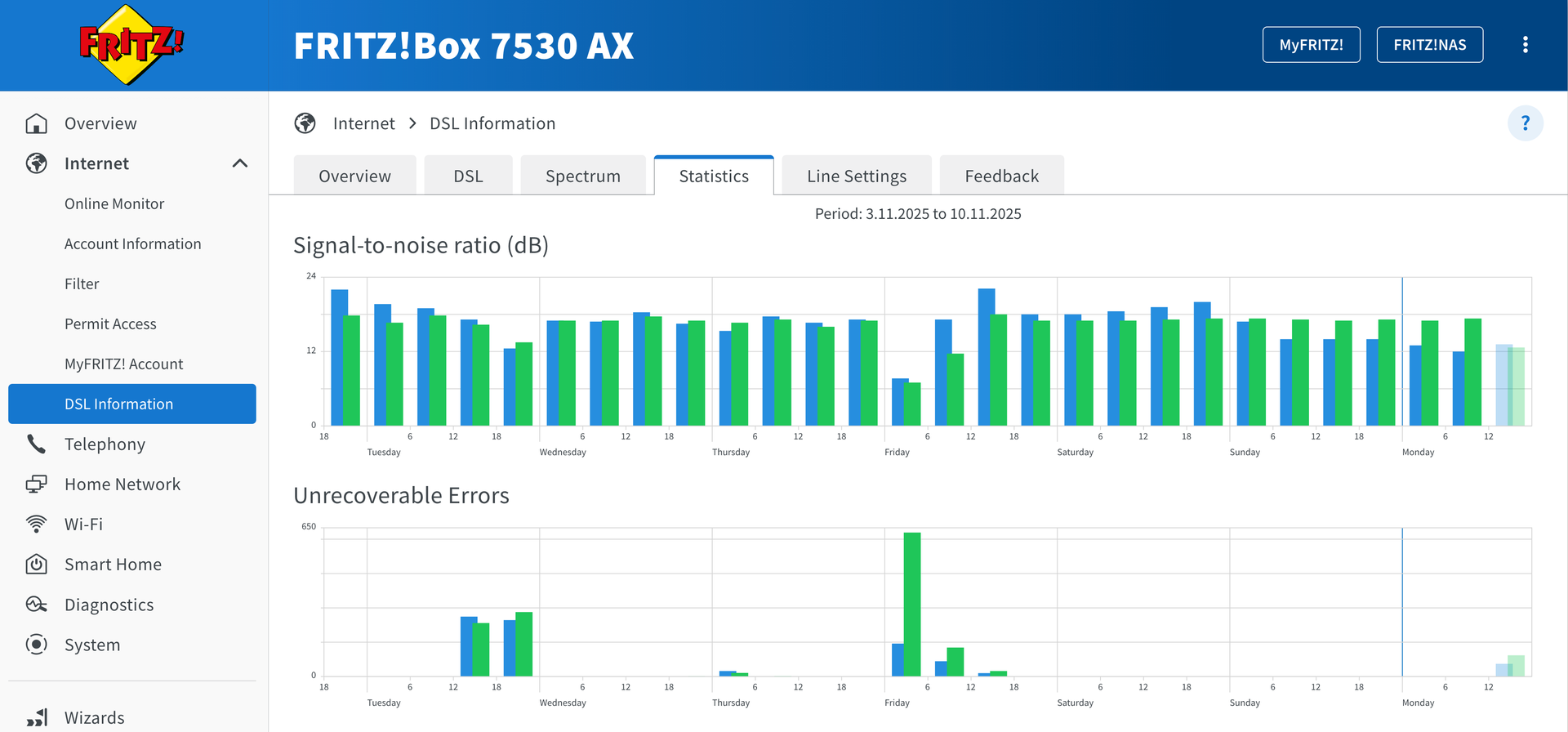The image size is (1568, 732).
Task: Click the Overview house icon in sidebar
Action: pyautogui.click(x=36, y=123)
